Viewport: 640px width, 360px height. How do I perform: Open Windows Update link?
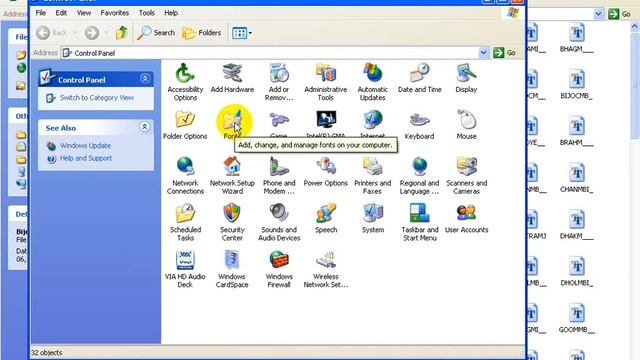(85, 145)
